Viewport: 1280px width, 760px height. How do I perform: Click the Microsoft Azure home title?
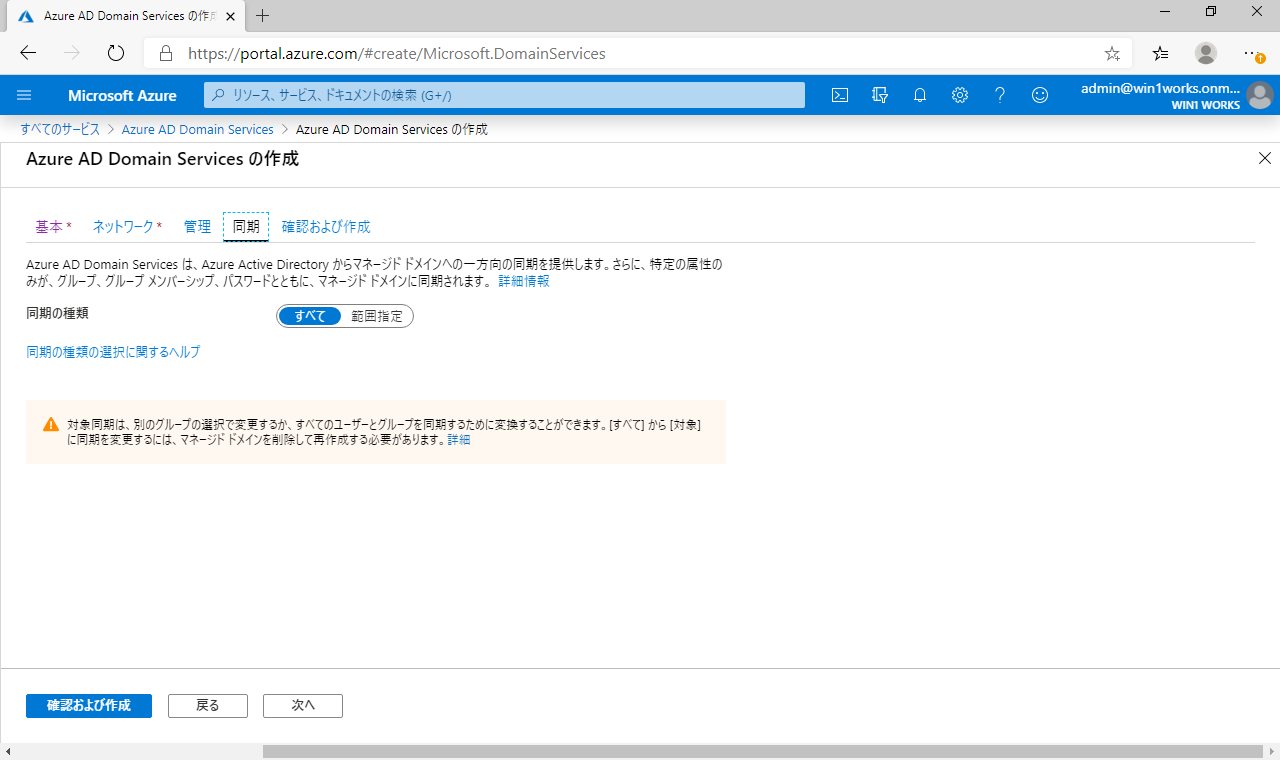click(122, 96)
